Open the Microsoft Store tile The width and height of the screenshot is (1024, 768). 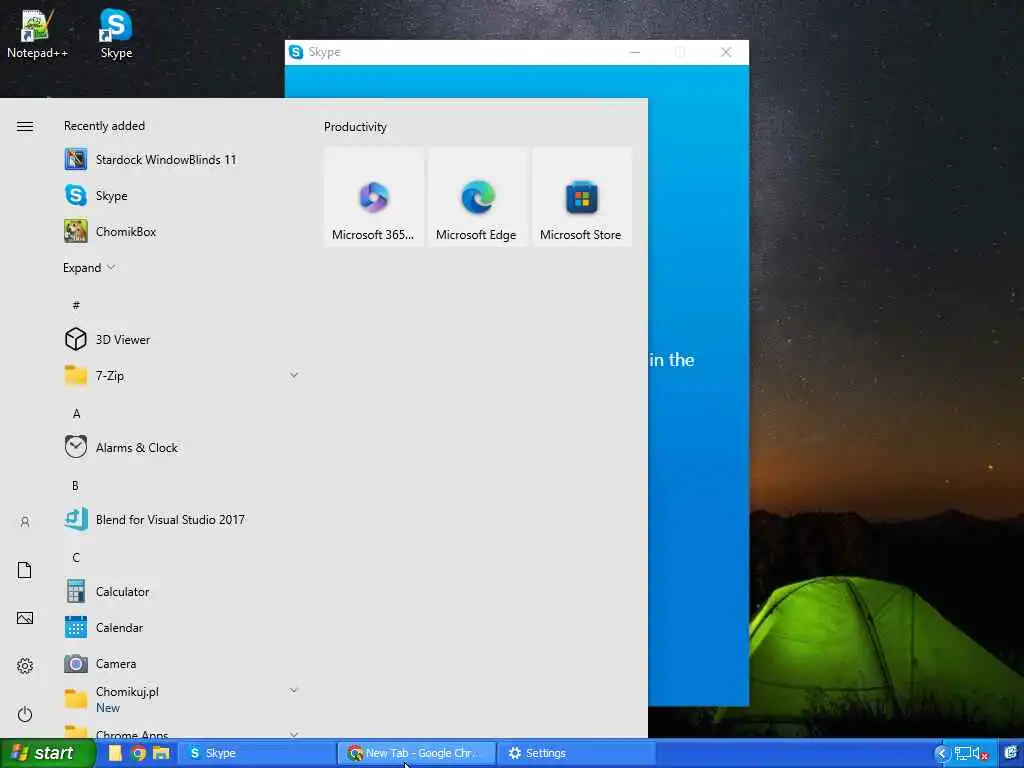coord(582,197)
